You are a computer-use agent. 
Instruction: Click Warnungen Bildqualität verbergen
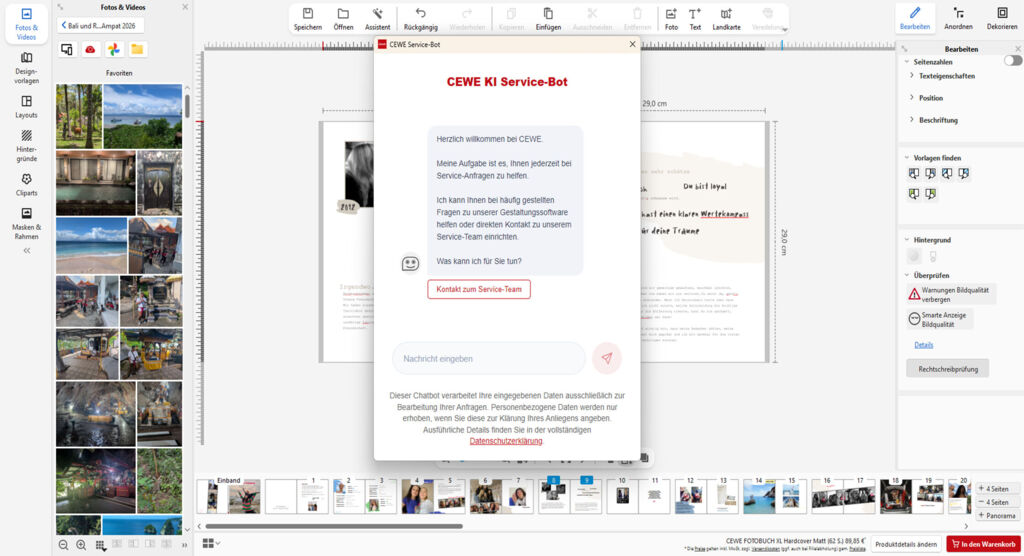pyautogui.click(x=951, y=294)
